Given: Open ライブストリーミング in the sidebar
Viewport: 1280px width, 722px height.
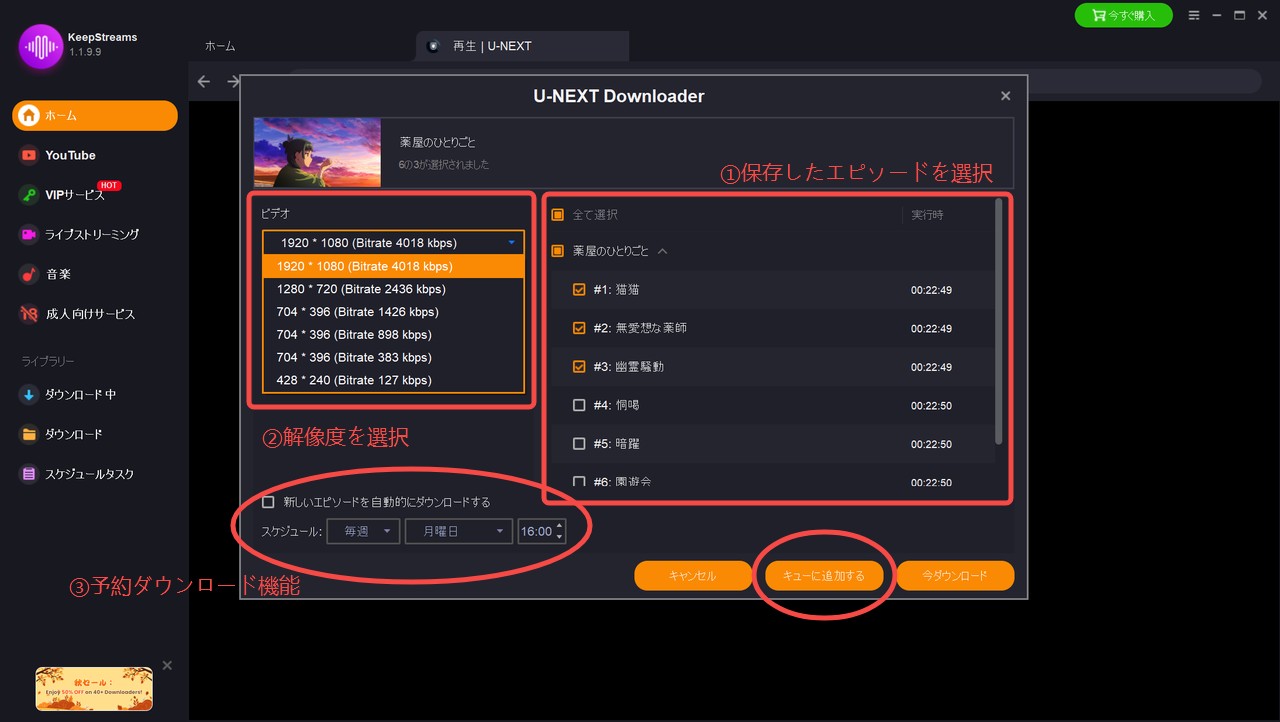Looking at the screenshot, I should point(95,234).
